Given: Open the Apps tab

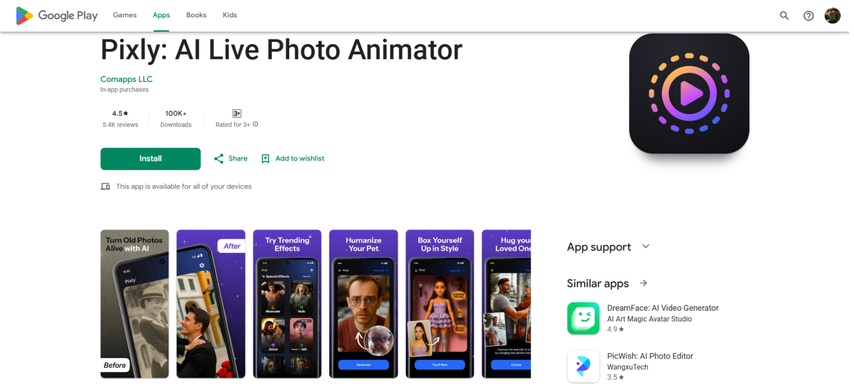Looking at the screenshot, I should 161,15.
